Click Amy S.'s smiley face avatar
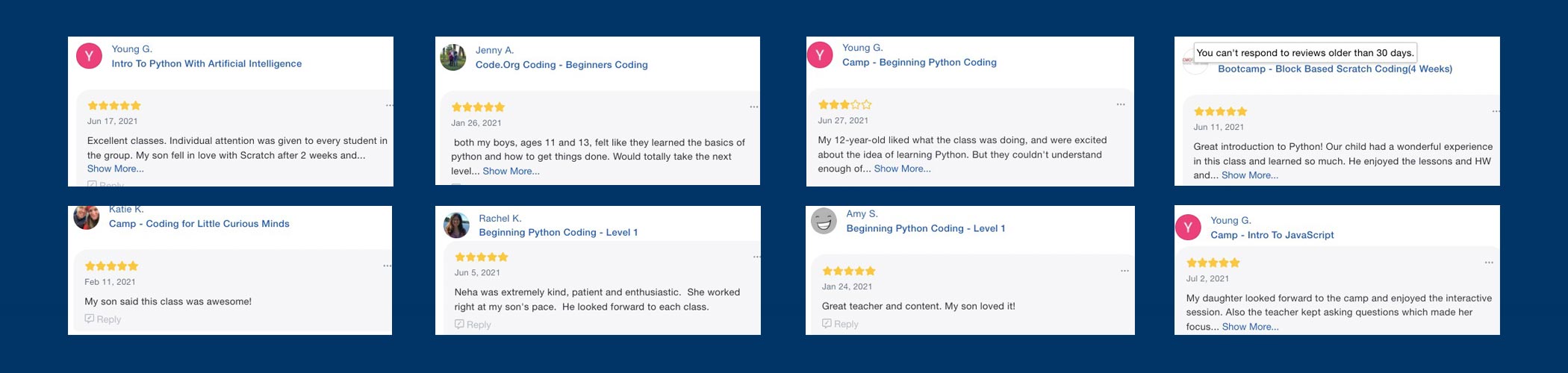The image size is (1568, 373). [x=824, y=221]
